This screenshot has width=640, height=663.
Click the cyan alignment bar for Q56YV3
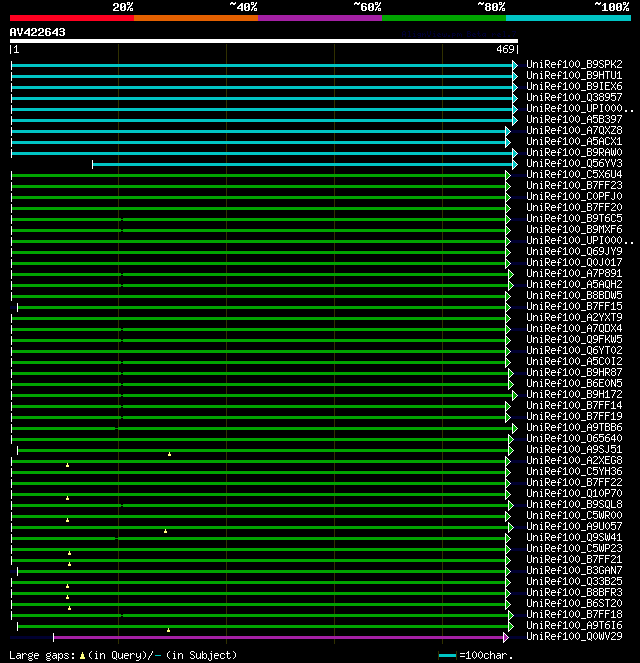click(302, 164)
